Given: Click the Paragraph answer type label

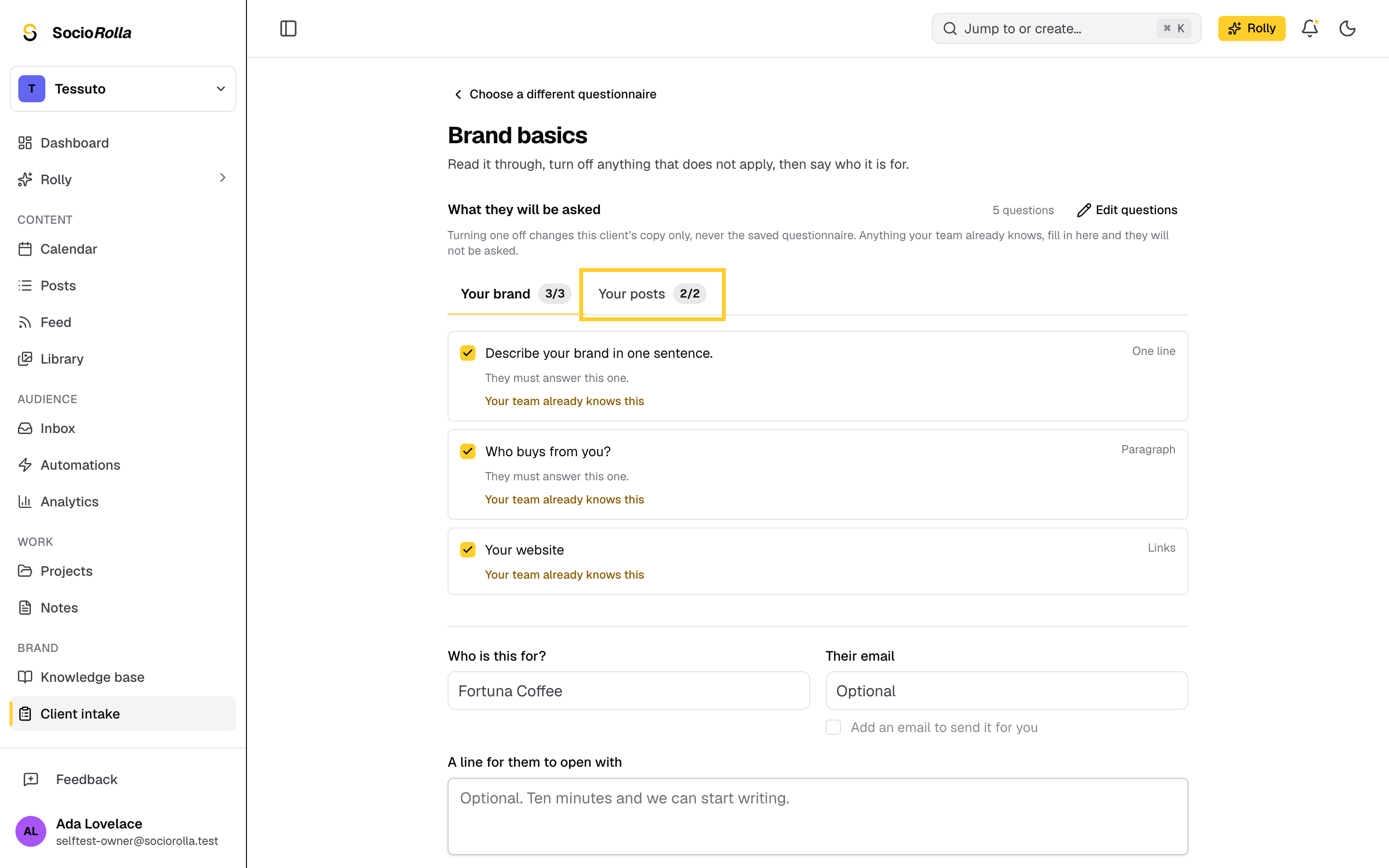Looking at the screenshot, I should tap(1148, 449).
